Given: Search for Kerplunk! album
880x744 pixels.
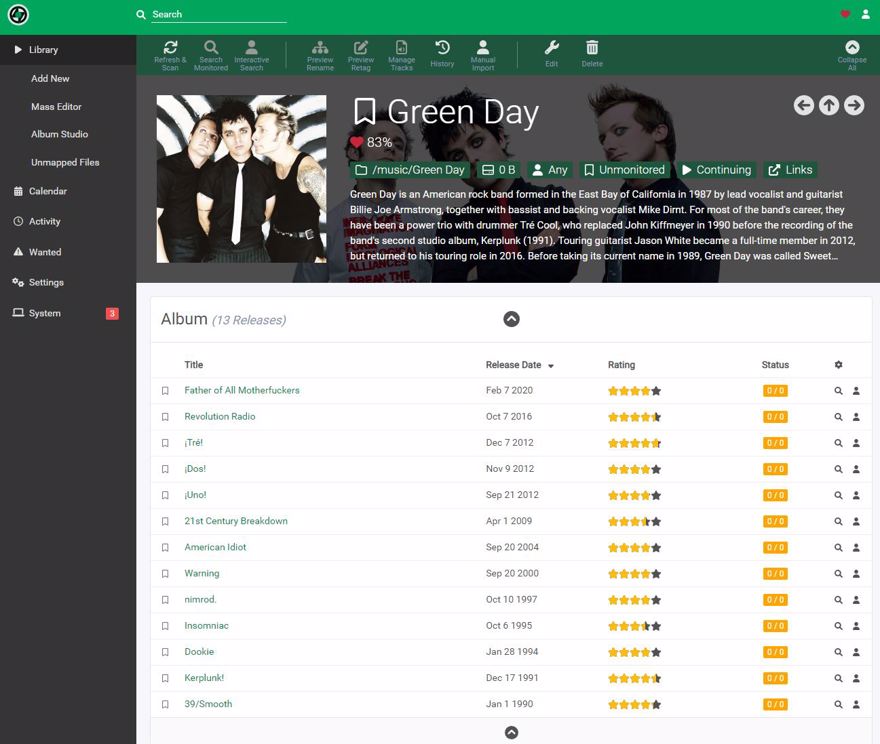Looking at the screenshot, I should 838,678.
